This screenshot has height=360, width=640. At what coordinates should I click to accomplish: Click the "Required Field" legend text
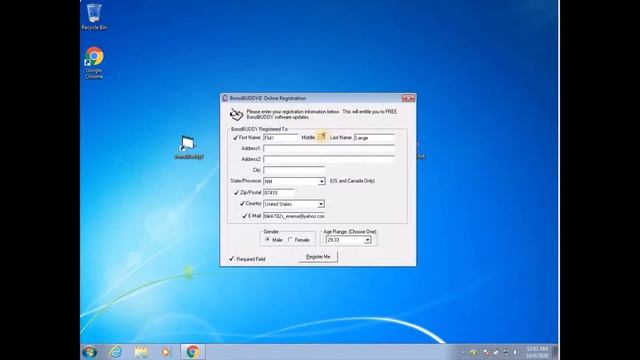coord(251,259)
